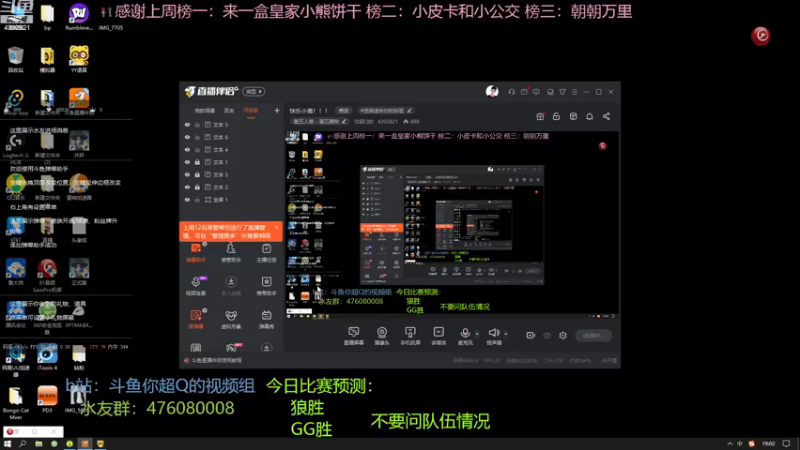Dismiss the orange notification banner
Viewport: 800px width, 450px height.
point(277,228)
